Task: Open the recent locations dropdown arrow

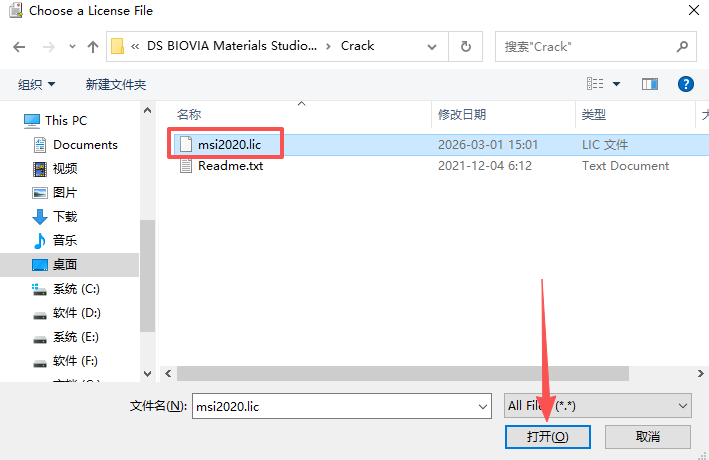Action: tap(72, 47)
